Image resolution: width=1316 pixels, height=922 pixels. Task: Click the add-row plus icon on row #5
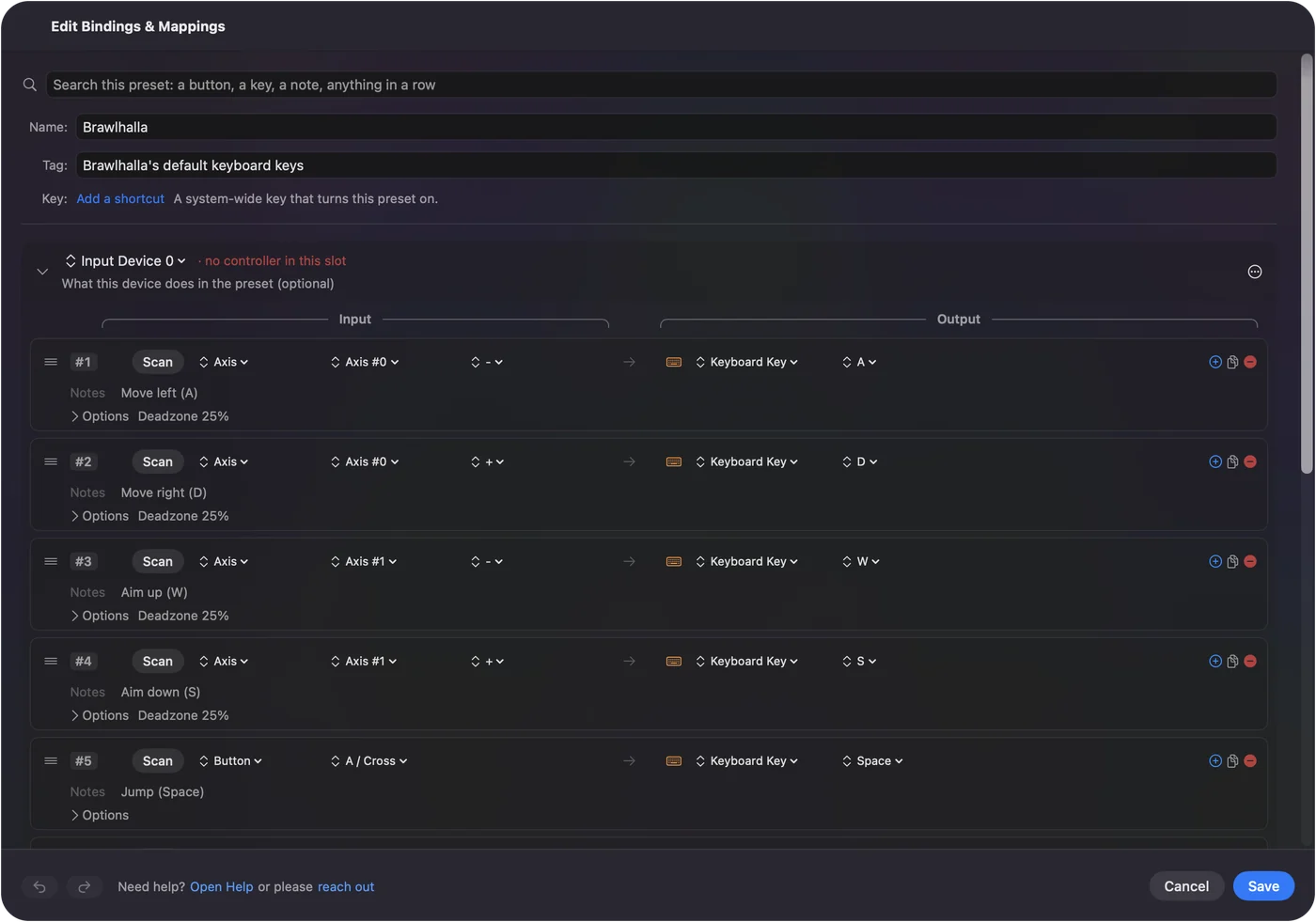click(1215, 760)
